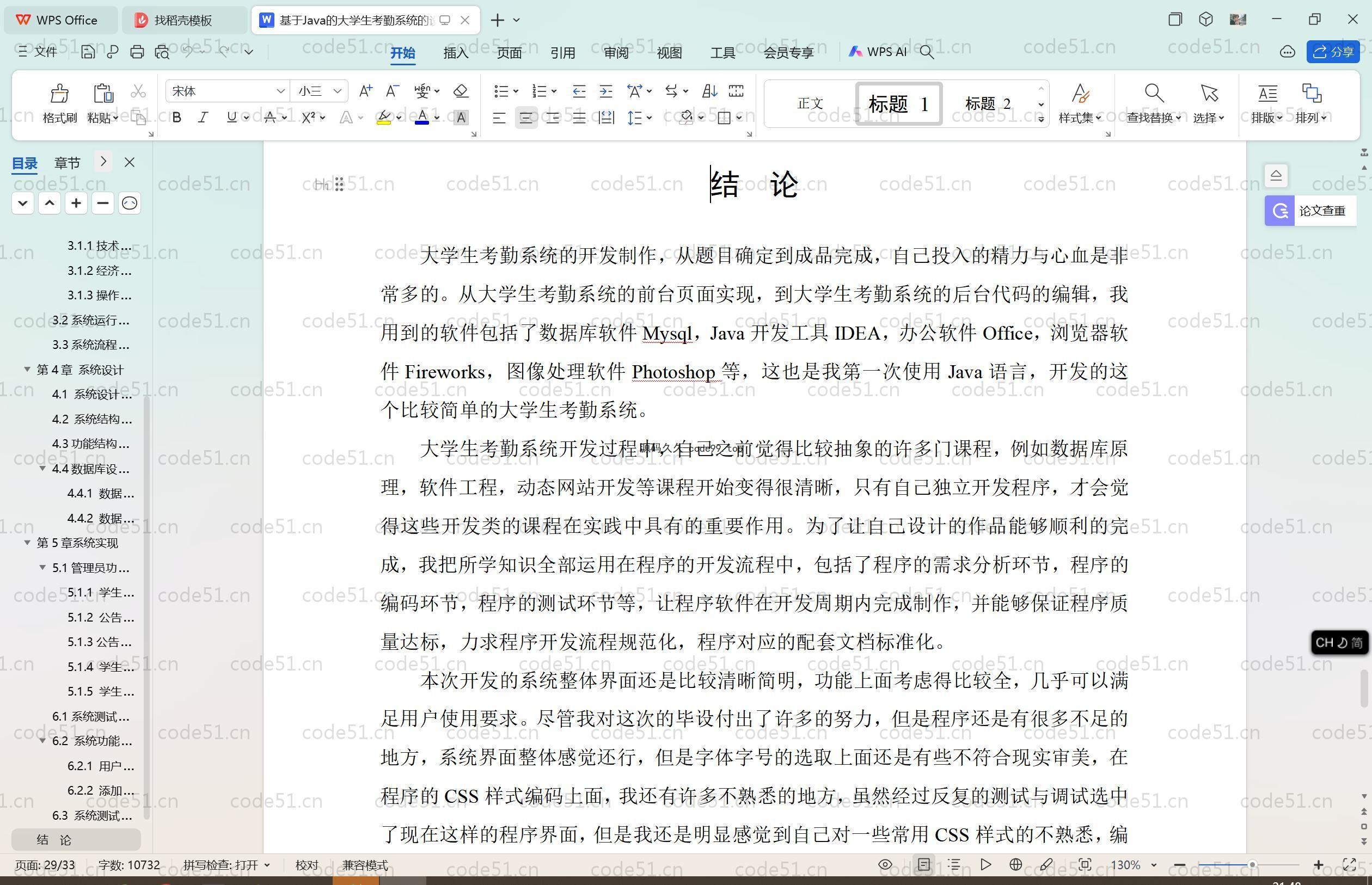Switch to the 找稻壳模板 tab
This screenshot has width=1372, height=885.
(x=184, y=20)
